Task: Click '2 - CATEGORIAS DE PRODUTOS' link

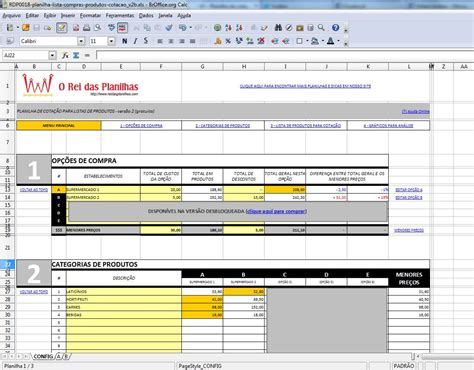Action: pos(223,126)
